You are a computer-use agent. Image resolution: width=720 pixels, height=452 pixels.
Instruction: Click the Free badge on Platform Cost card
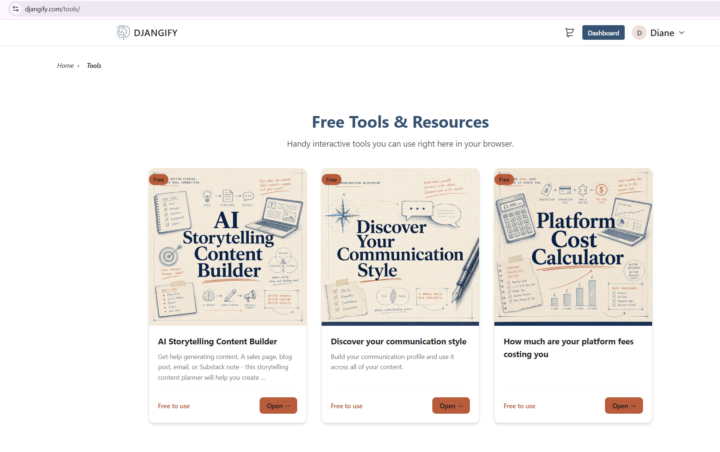click(x=504, y=180)
